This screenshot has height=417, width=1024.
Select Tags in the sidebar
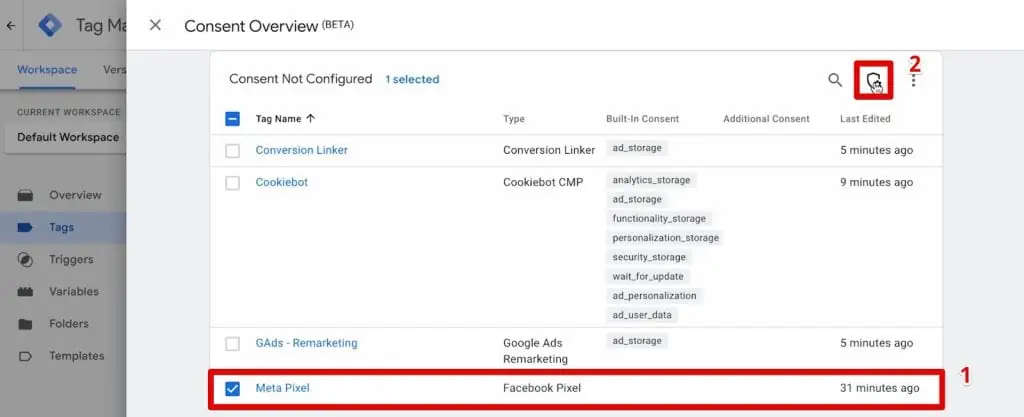pos(61,227)
